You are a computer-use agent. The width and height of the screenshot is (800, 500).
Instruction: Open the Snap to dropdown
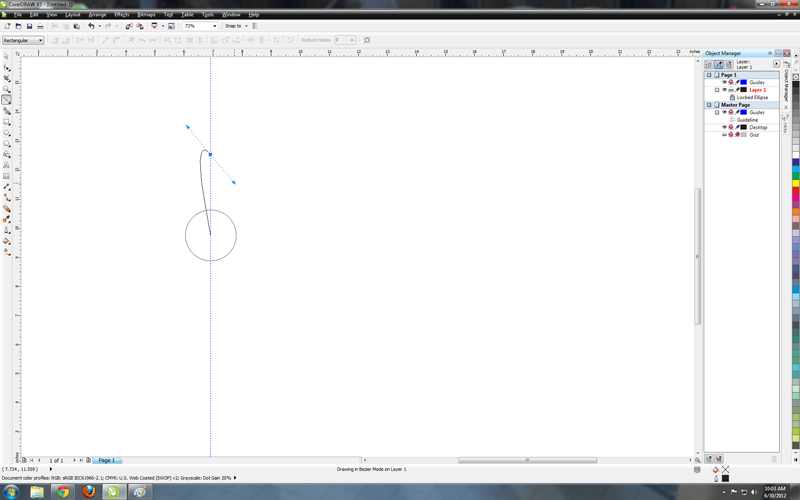(x=246, y=26)
